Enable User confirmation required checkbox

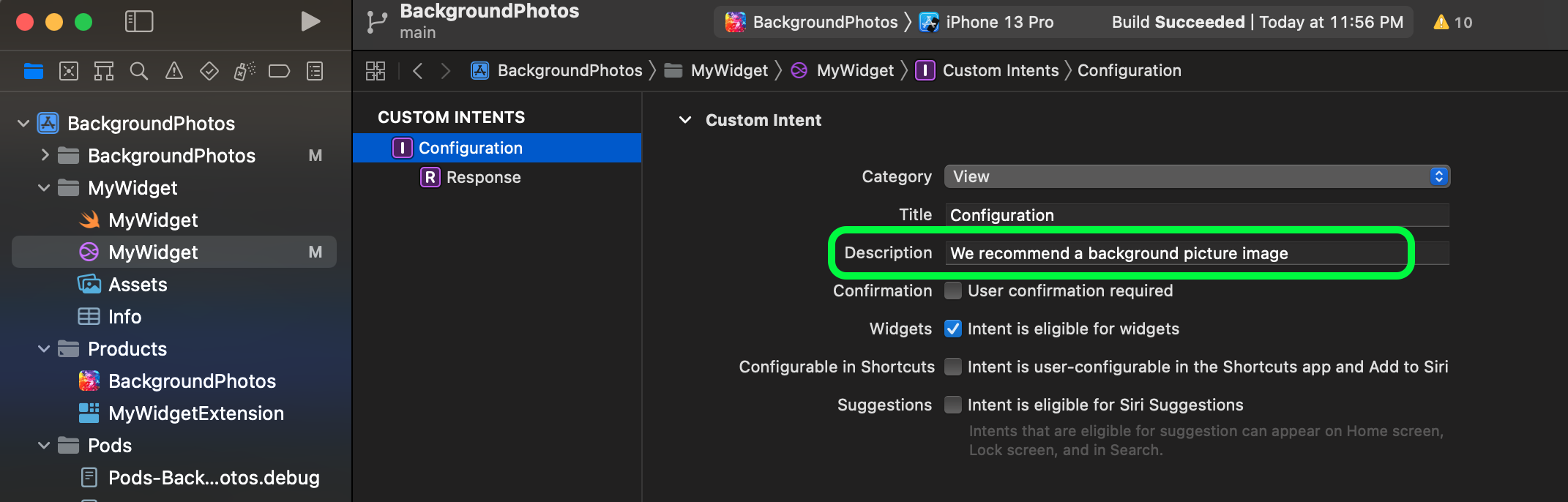coord(952,291)
